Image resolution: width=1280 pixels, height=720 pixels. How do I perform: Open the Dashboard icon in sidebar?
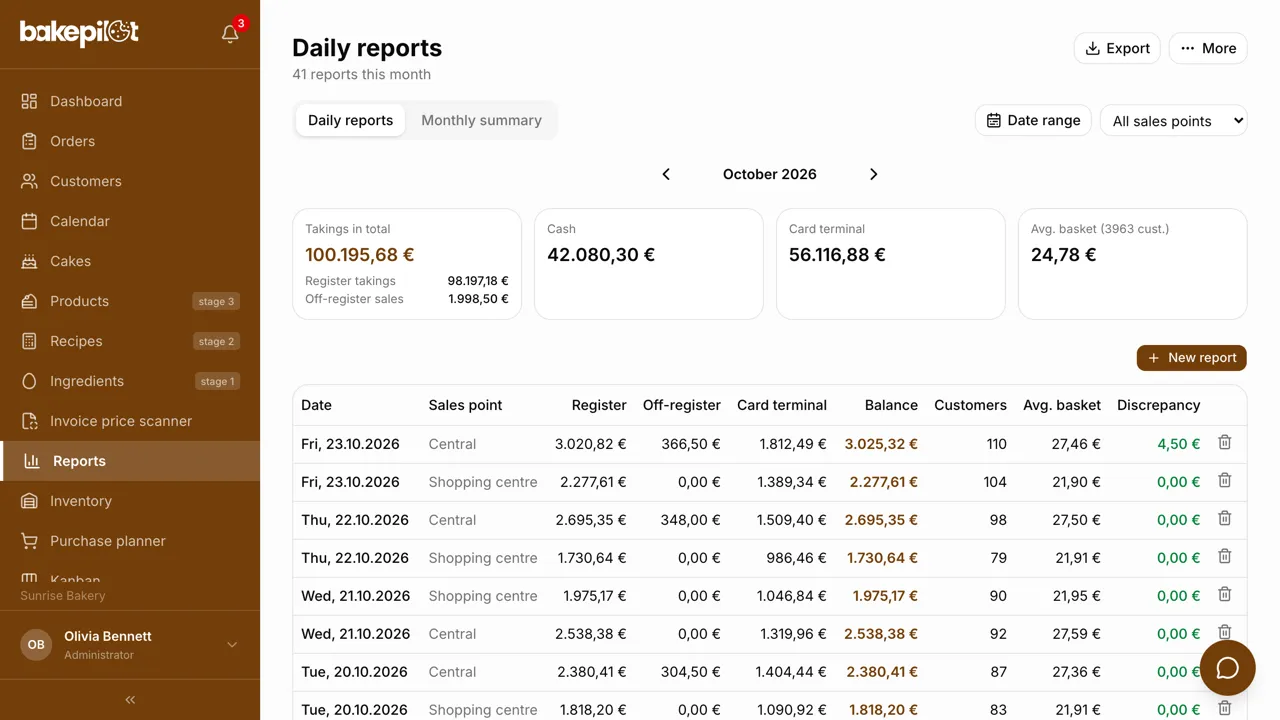30,101
